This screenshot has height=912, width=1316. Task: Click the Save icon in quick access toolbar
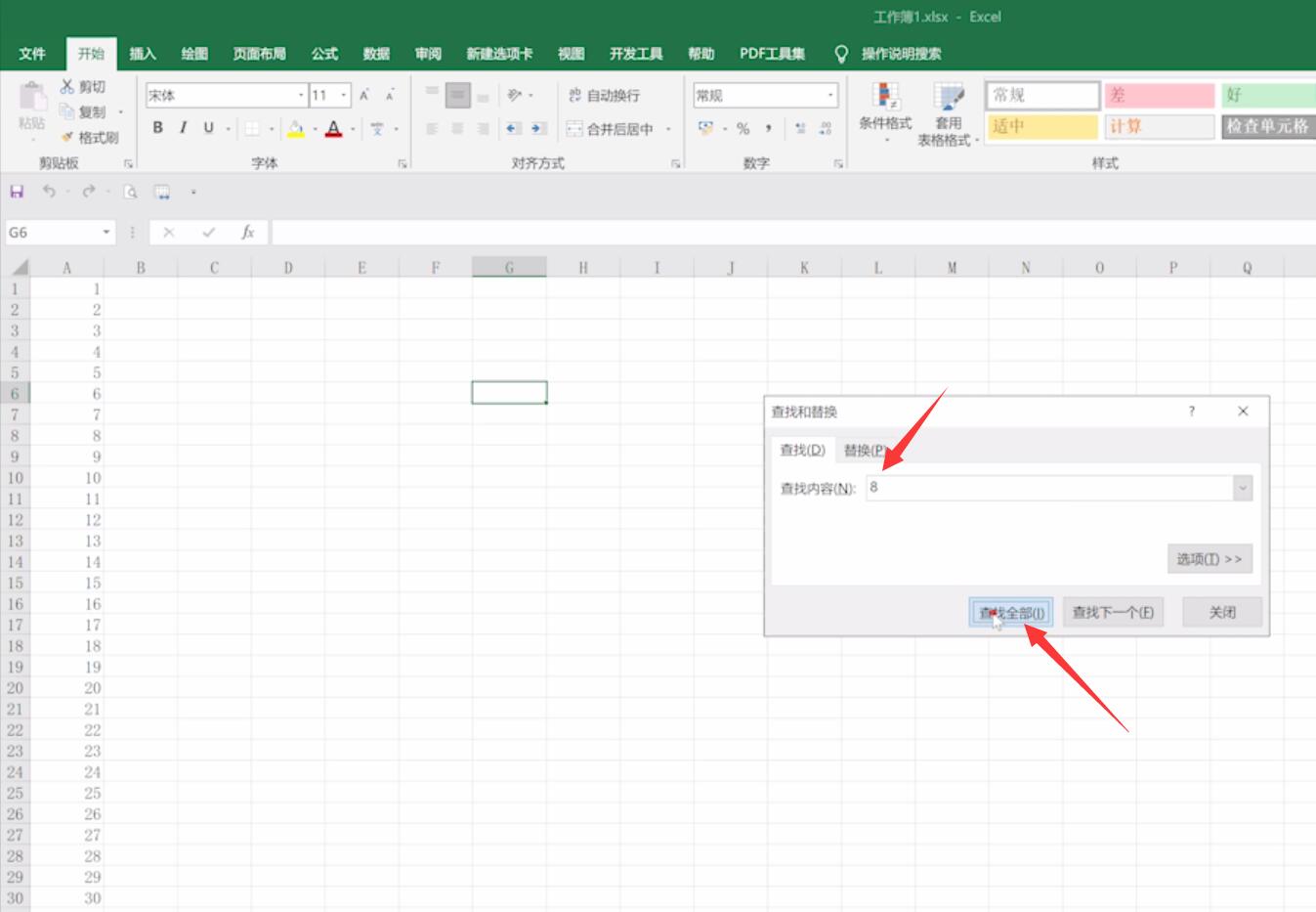click(17, 192)
